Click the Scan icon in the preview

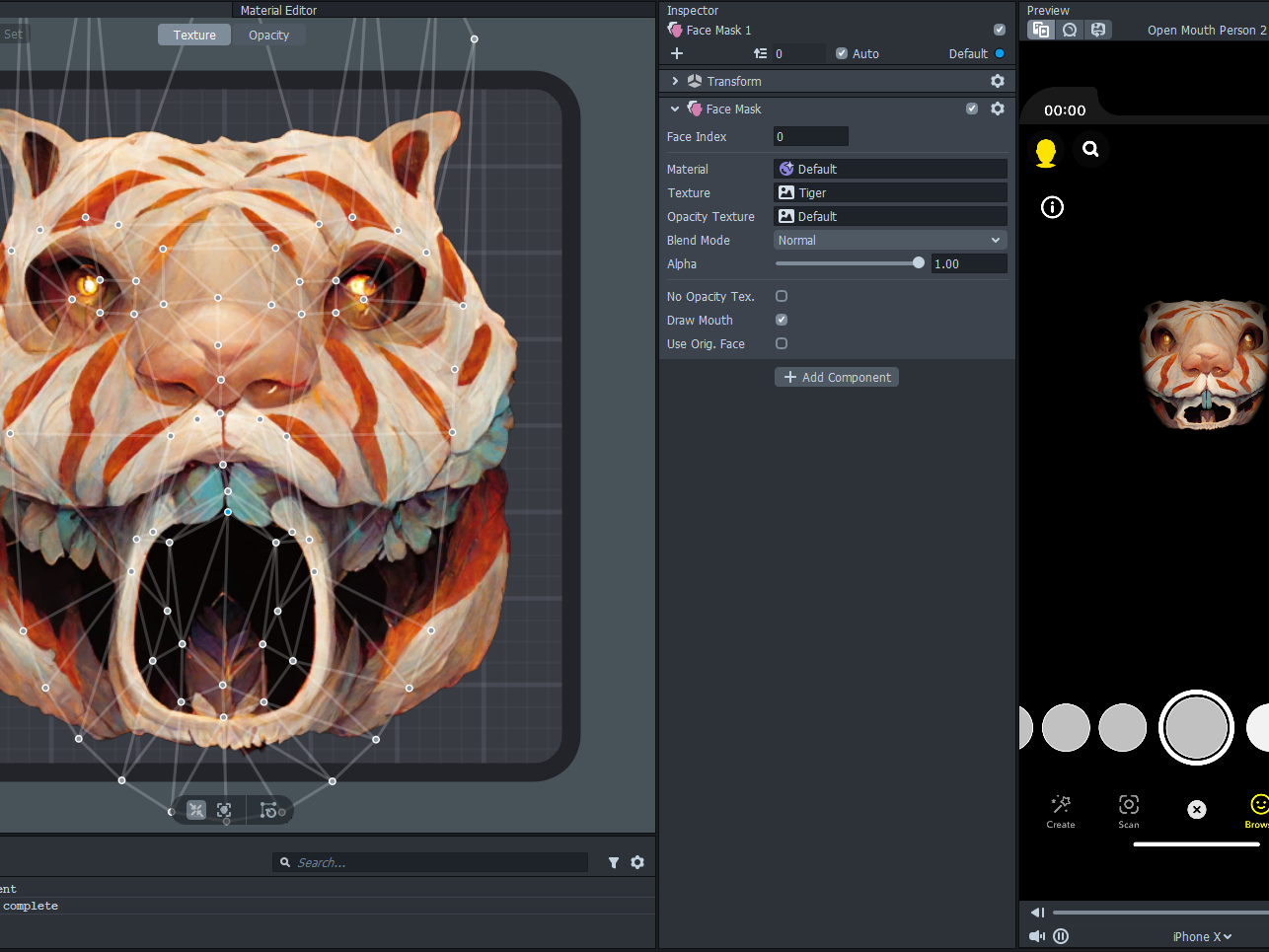pos(1129,805)
